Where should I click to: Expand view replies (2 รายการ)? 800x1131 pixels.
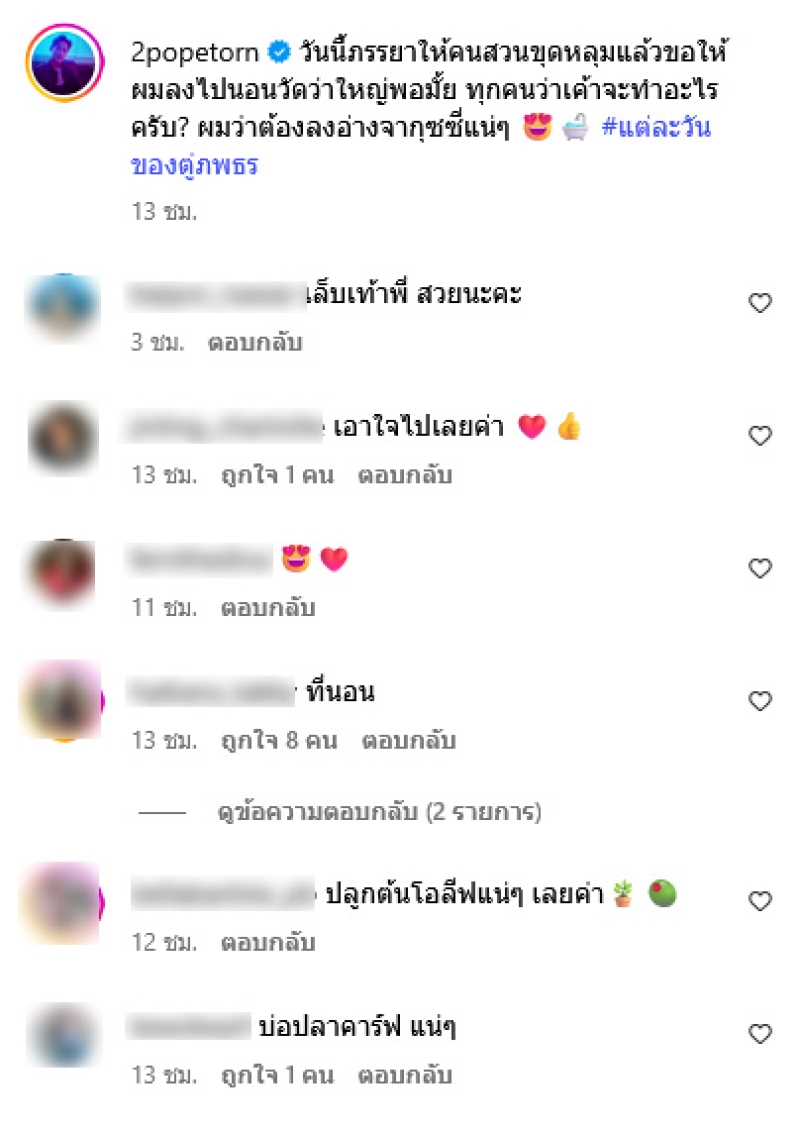pos(379,812)
